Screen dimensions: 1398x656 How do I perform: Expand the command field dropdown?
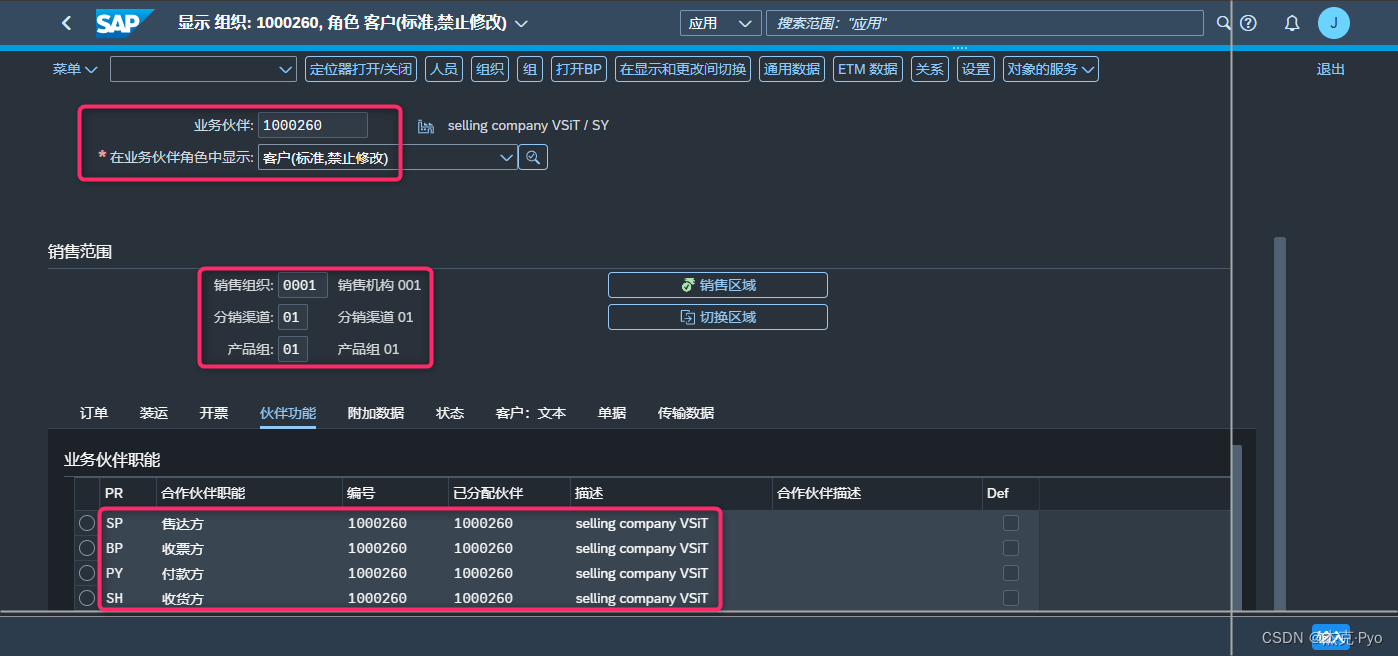[x=285, y=69]
